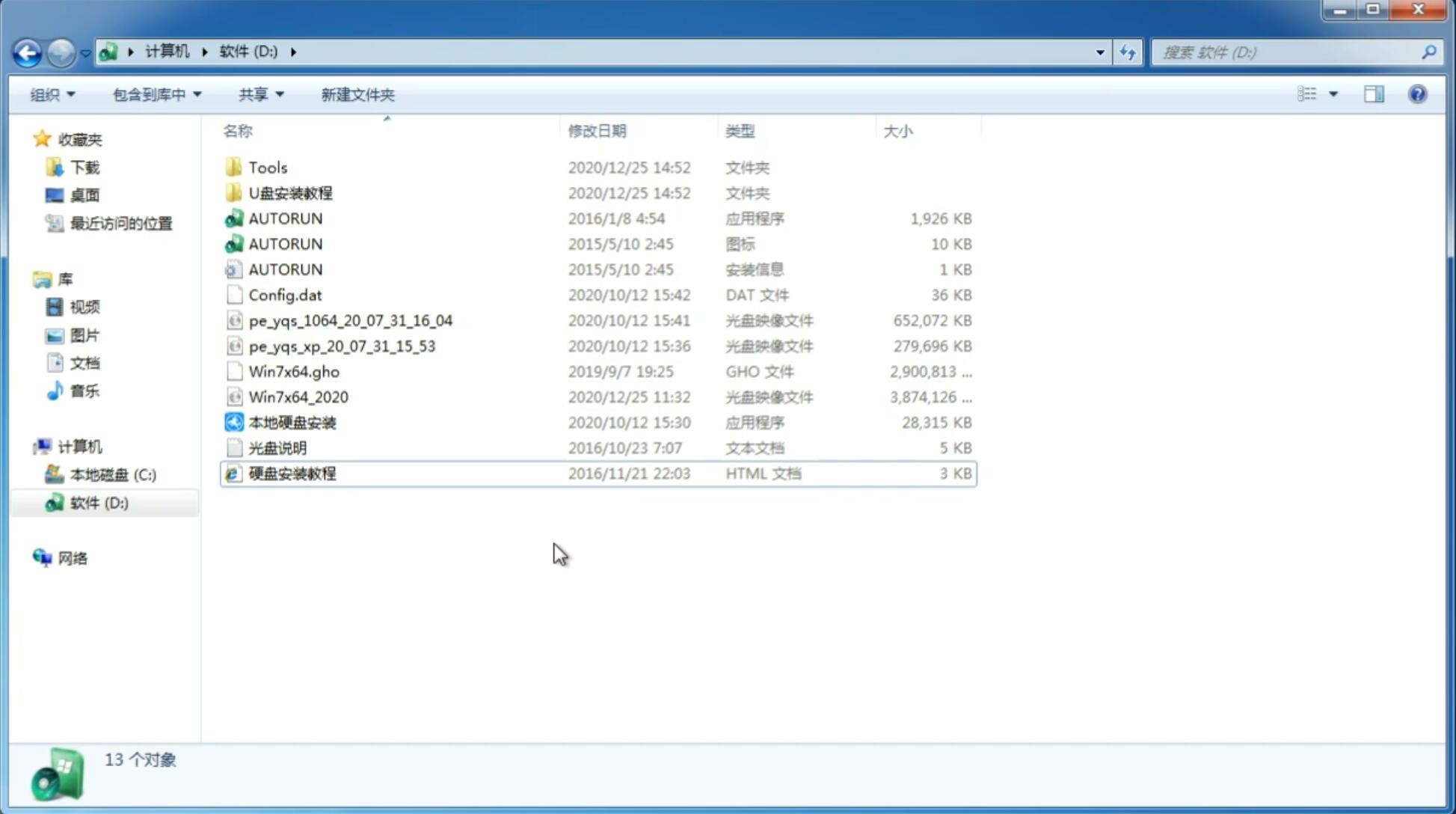Open Win7x64.gho ghost file
Viewport: 1456px width, 814px height.
[294, 371]
